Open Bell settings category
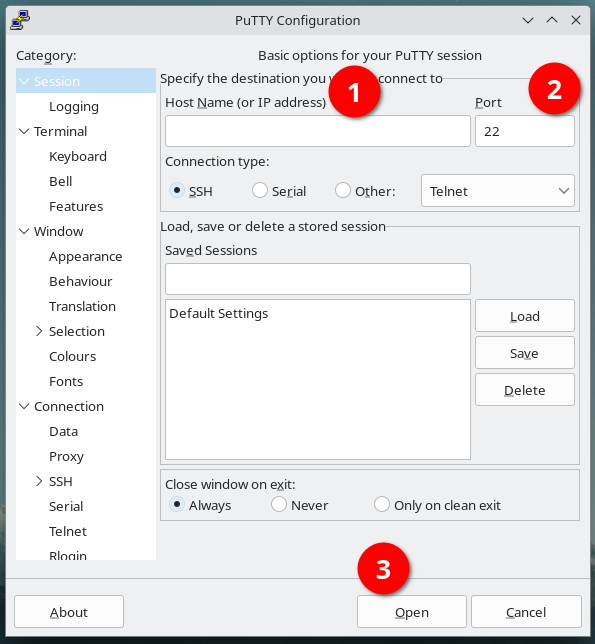This screenshot has height=644, width=595. 61,181
